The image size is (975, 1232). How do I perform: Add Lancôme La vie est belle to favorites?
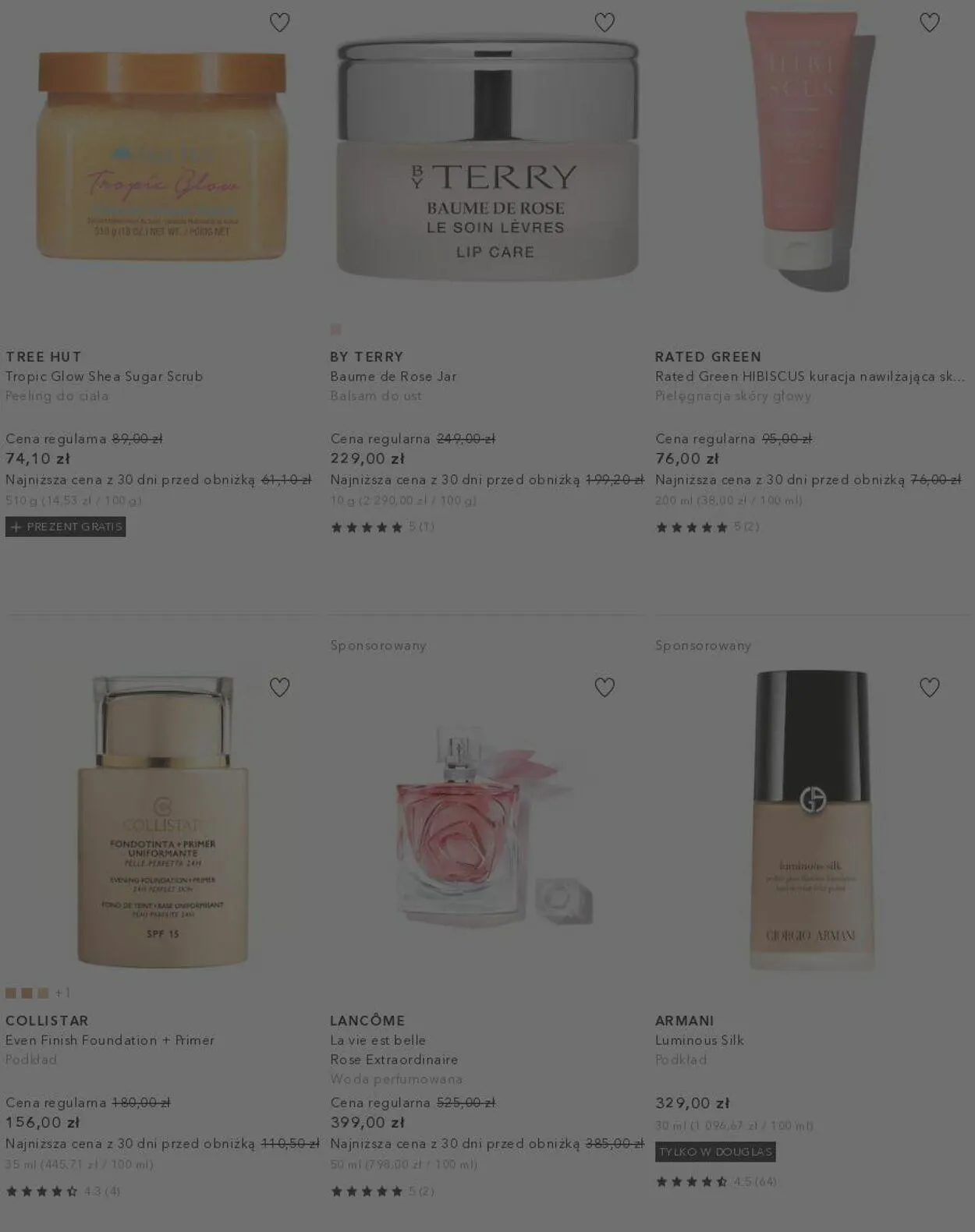(x=604, y=687)
